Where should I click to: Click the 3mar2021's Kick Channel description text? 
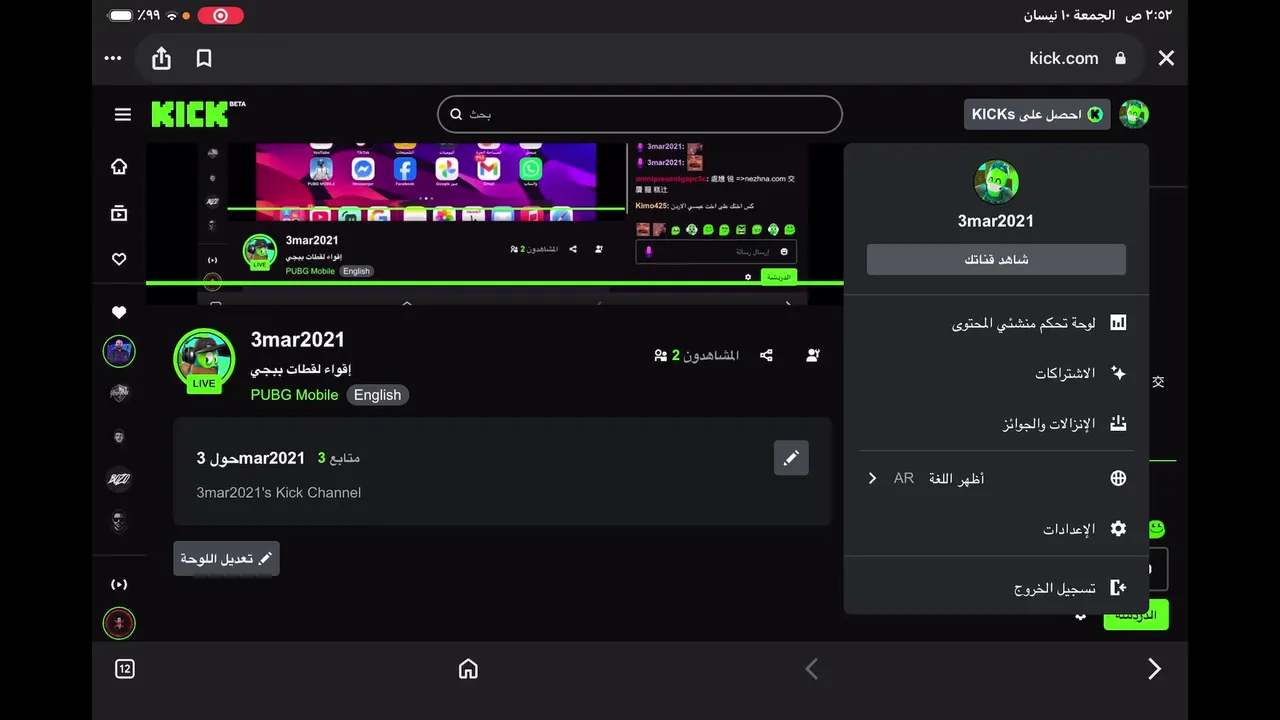pos(279,492)
